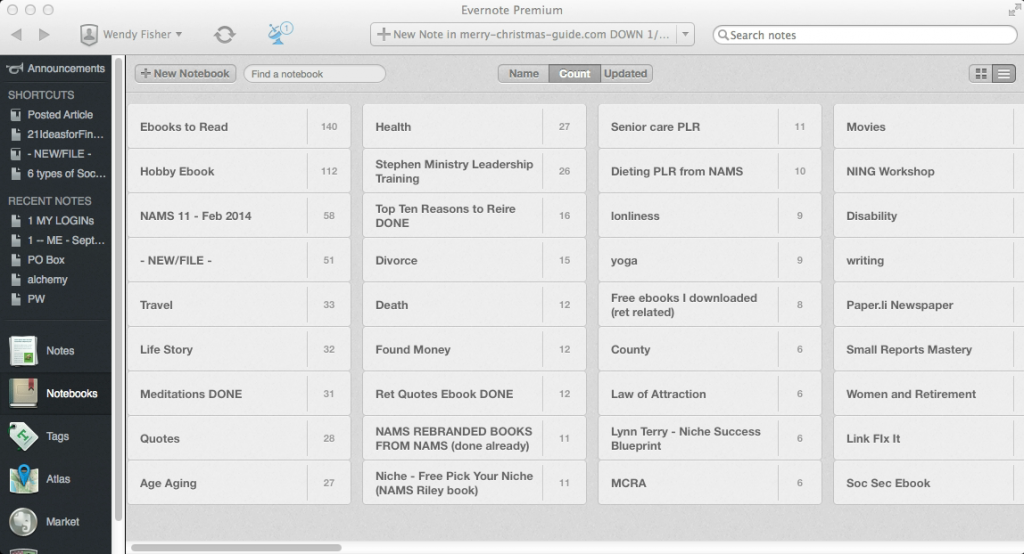Select the Notebooks sidebar section

[54, 393]
